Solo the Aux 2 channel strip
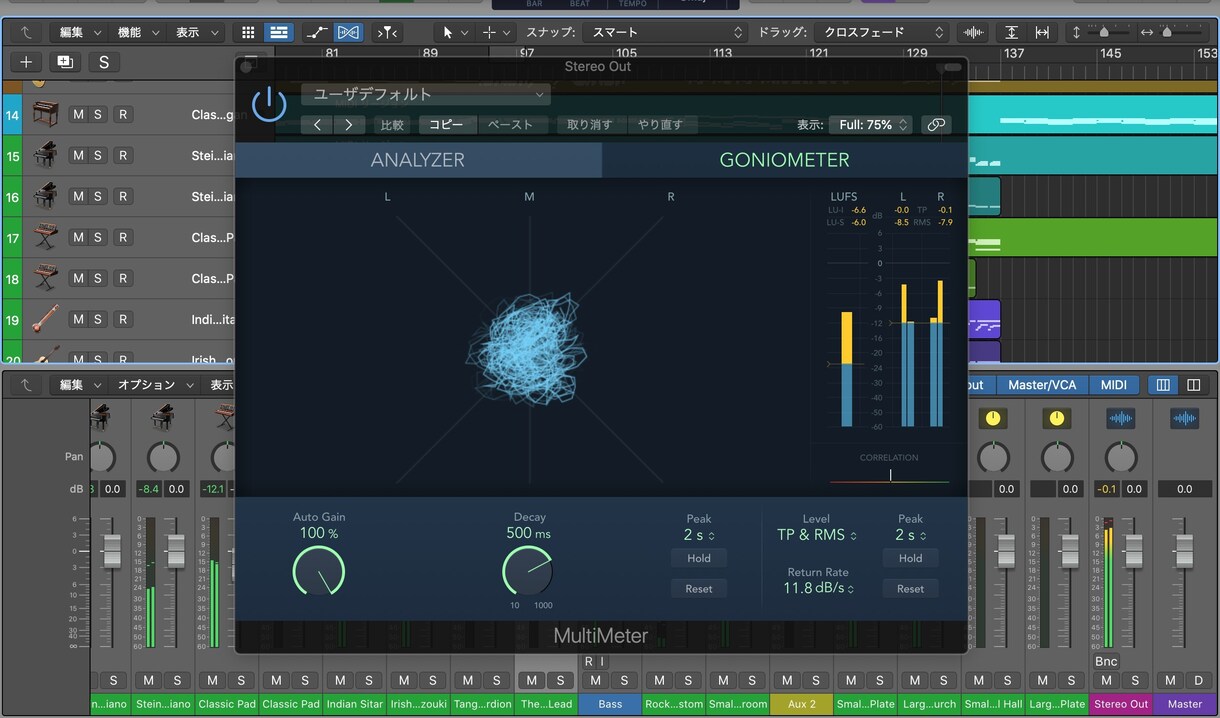Screen dimensions: 1220x718 click(x=815, y=680)
